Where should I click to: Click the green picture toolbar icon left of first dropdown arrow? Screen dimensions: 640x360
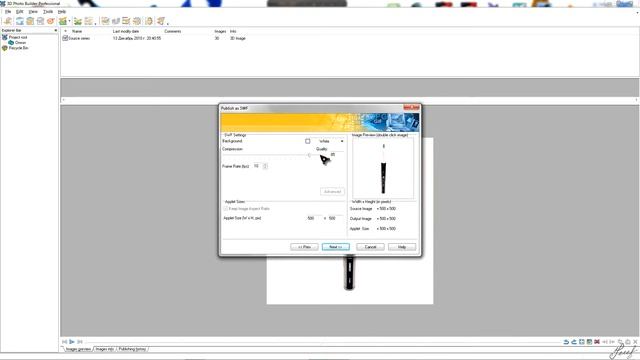pos(62,21)
